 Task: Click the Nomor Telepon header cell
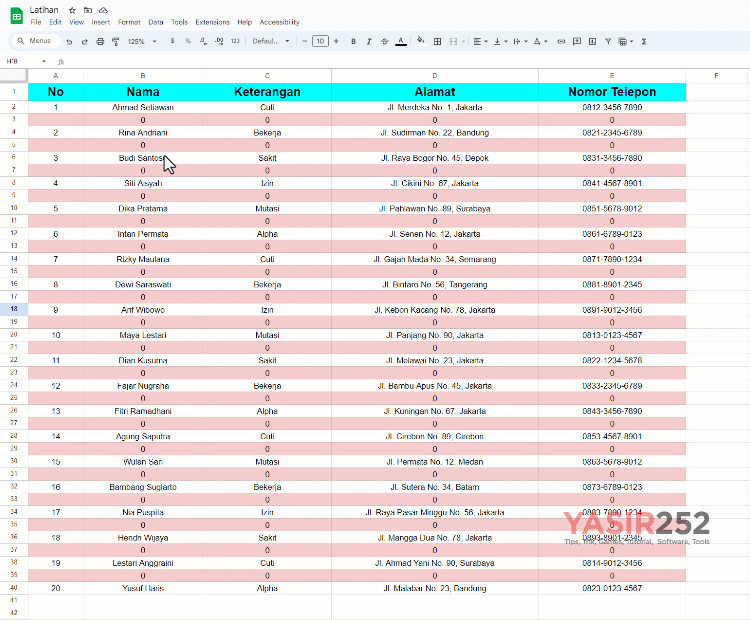612,92
